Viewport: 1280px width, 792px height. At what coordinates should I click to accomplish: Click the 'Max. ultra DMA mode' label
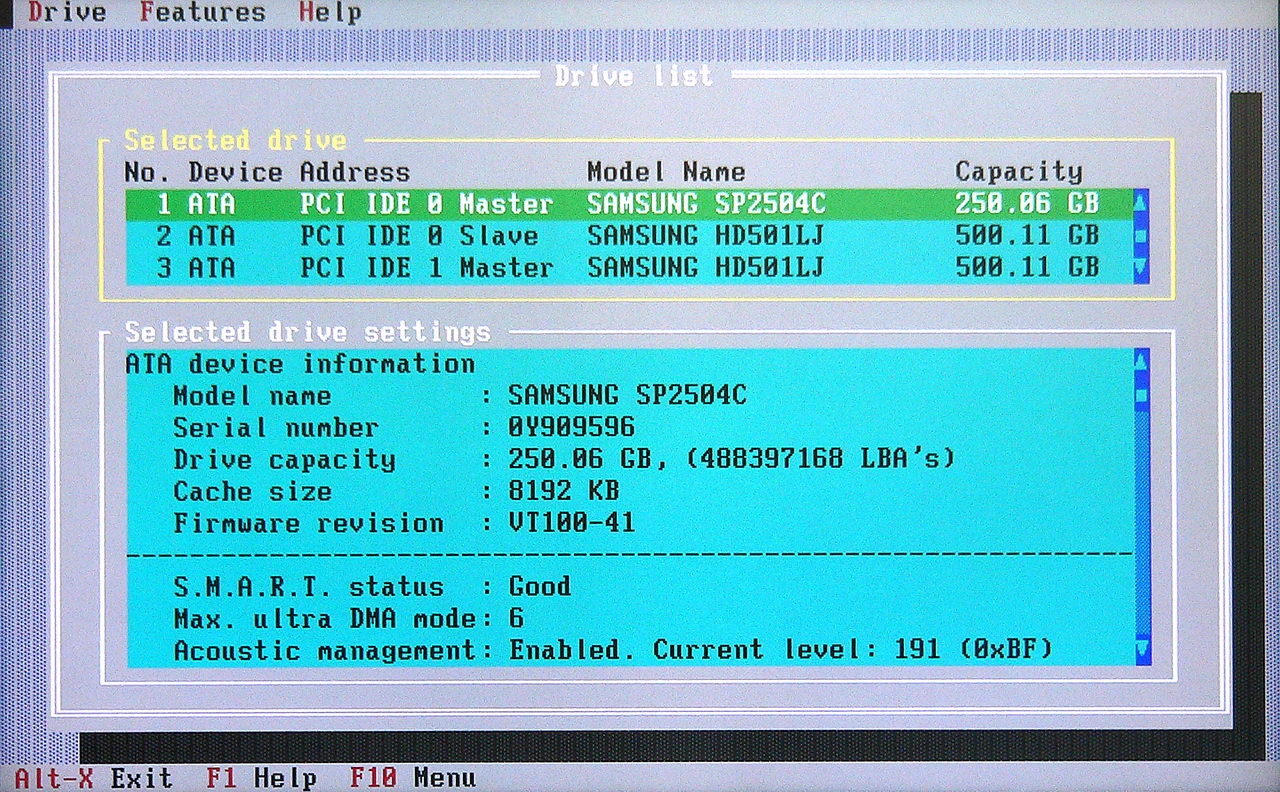324,619
